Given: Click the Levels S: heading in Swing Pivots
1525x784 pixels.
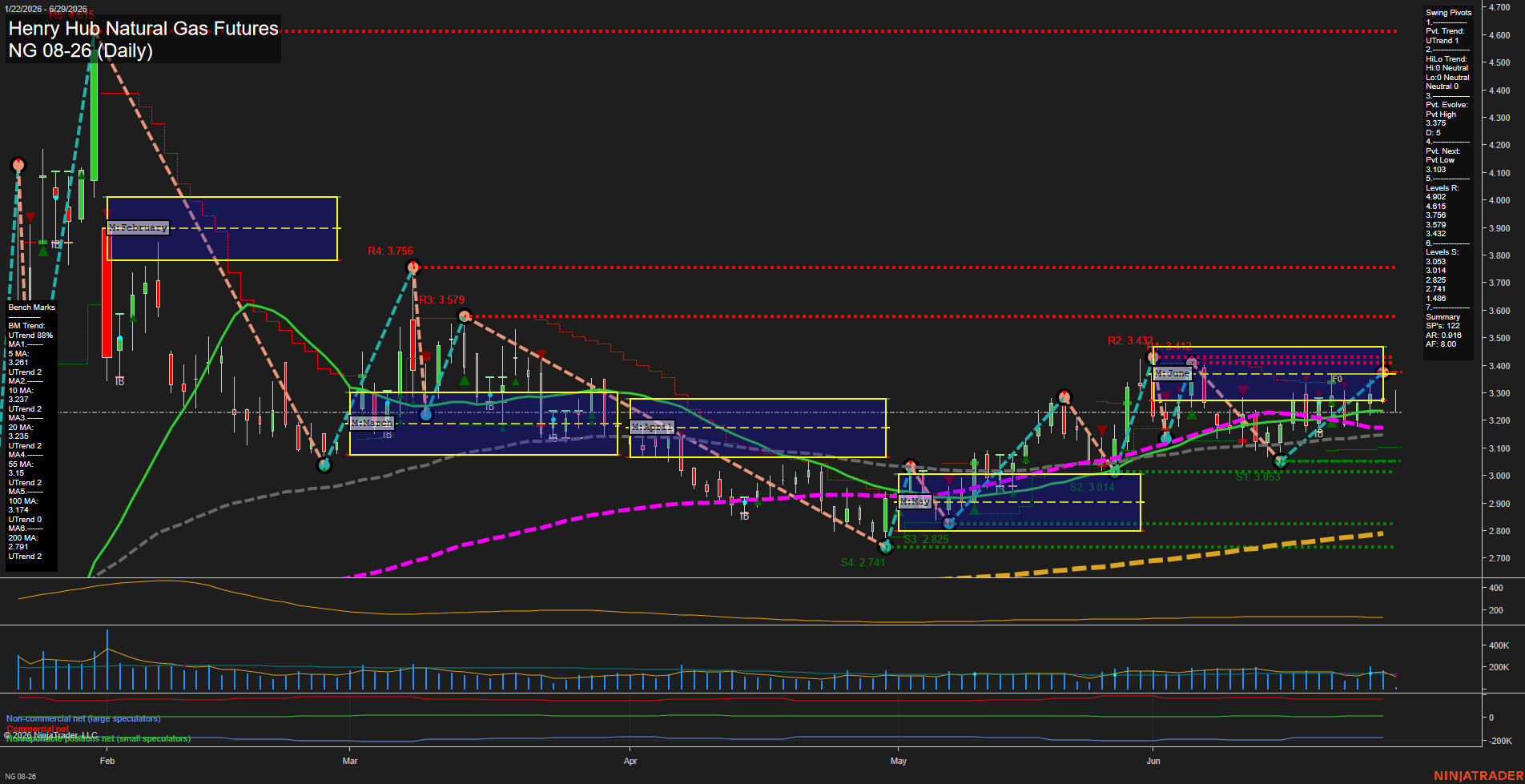Looking at the screenshot, I should point(1442,252).
